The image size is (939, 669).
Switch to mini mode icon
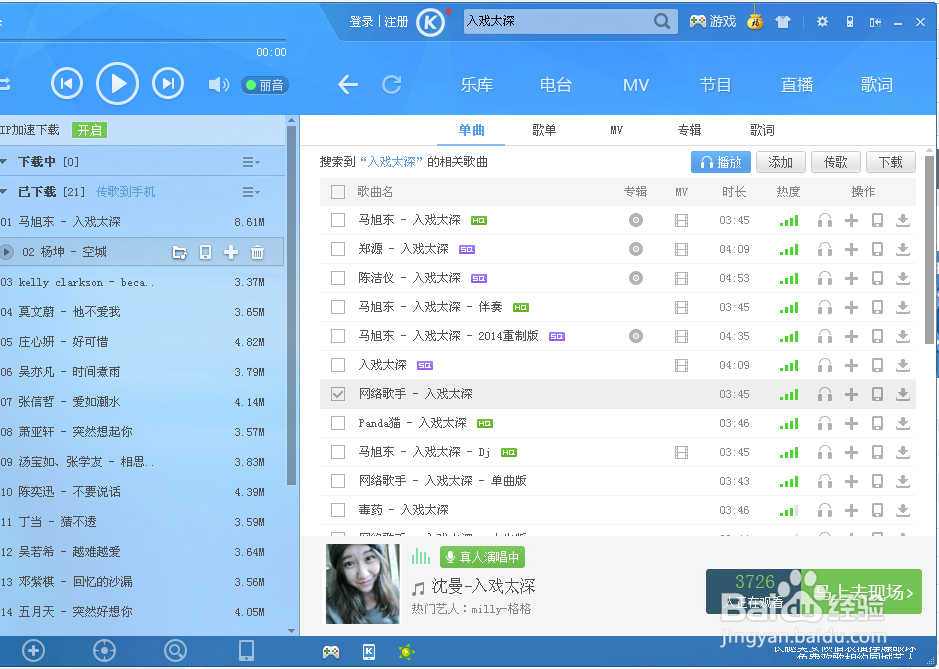click(875, 22)
